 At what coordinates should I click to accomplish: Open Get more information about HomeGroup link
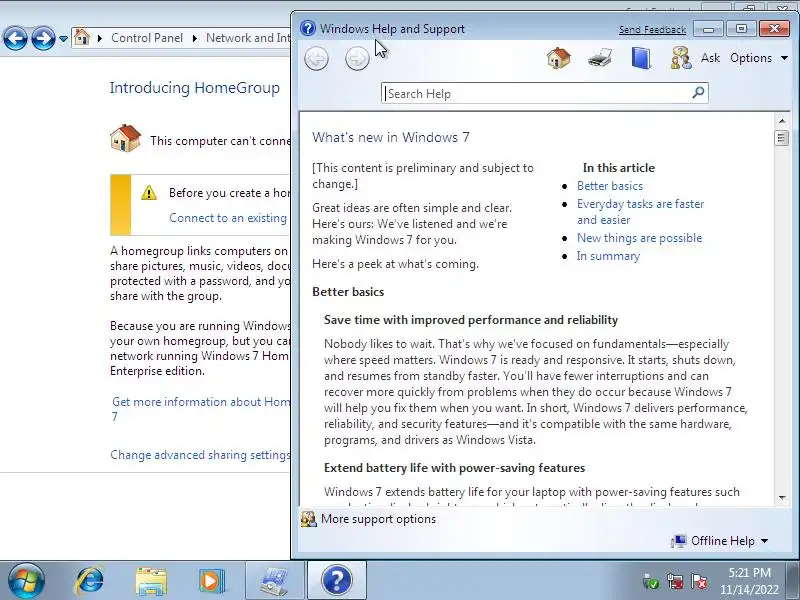pos(201,409)
